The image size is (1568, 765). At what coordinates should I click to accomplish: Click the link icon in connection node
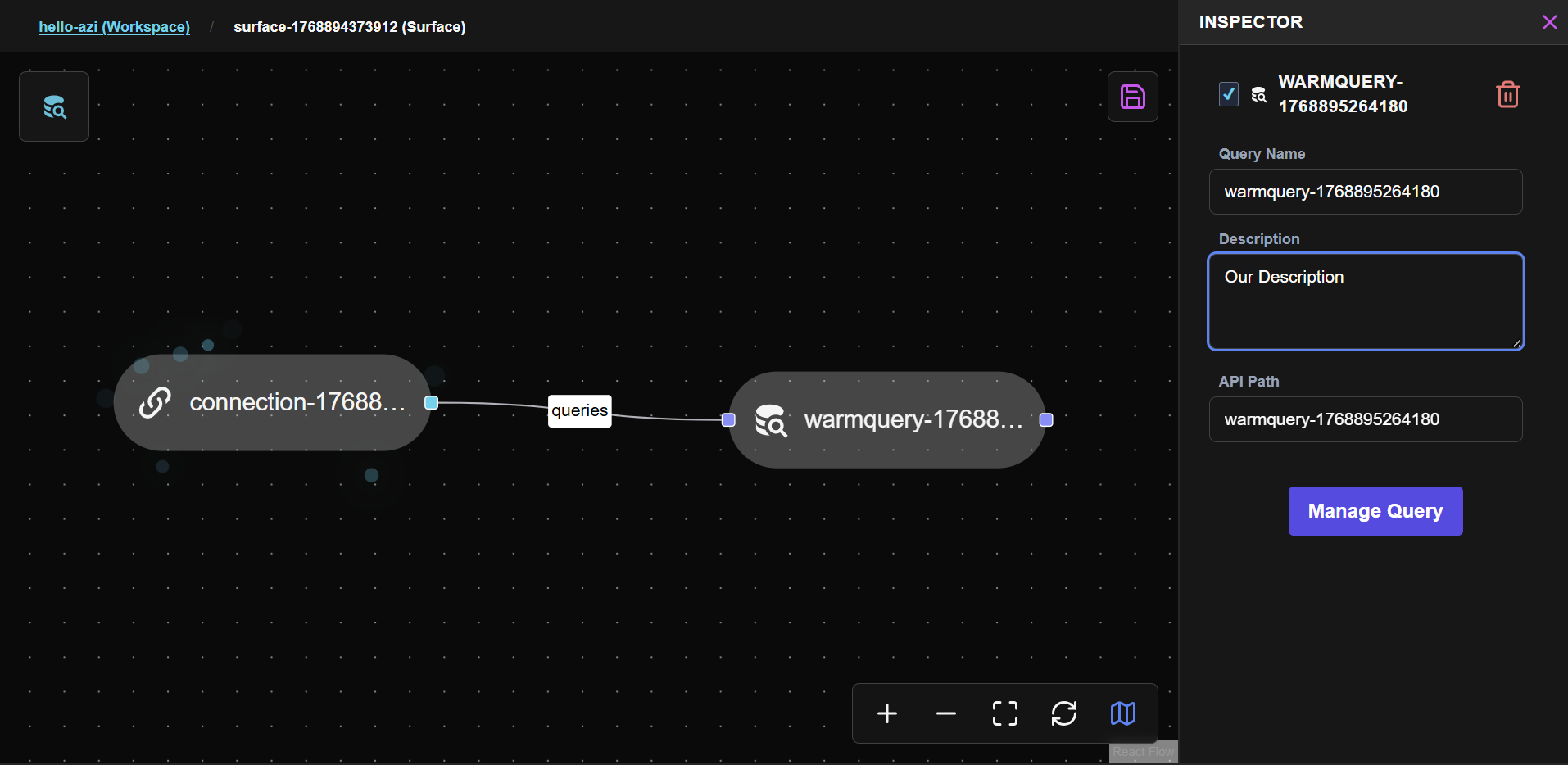point(155,402)
